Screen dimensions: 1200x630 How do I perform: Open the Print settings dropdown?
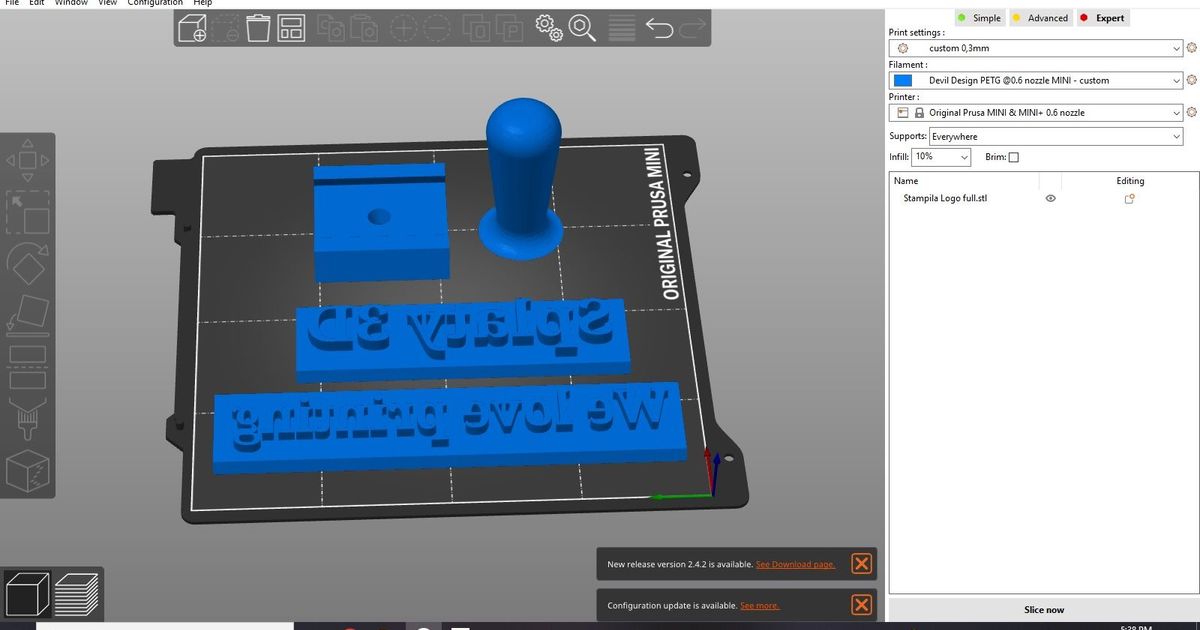(1035, 47)
